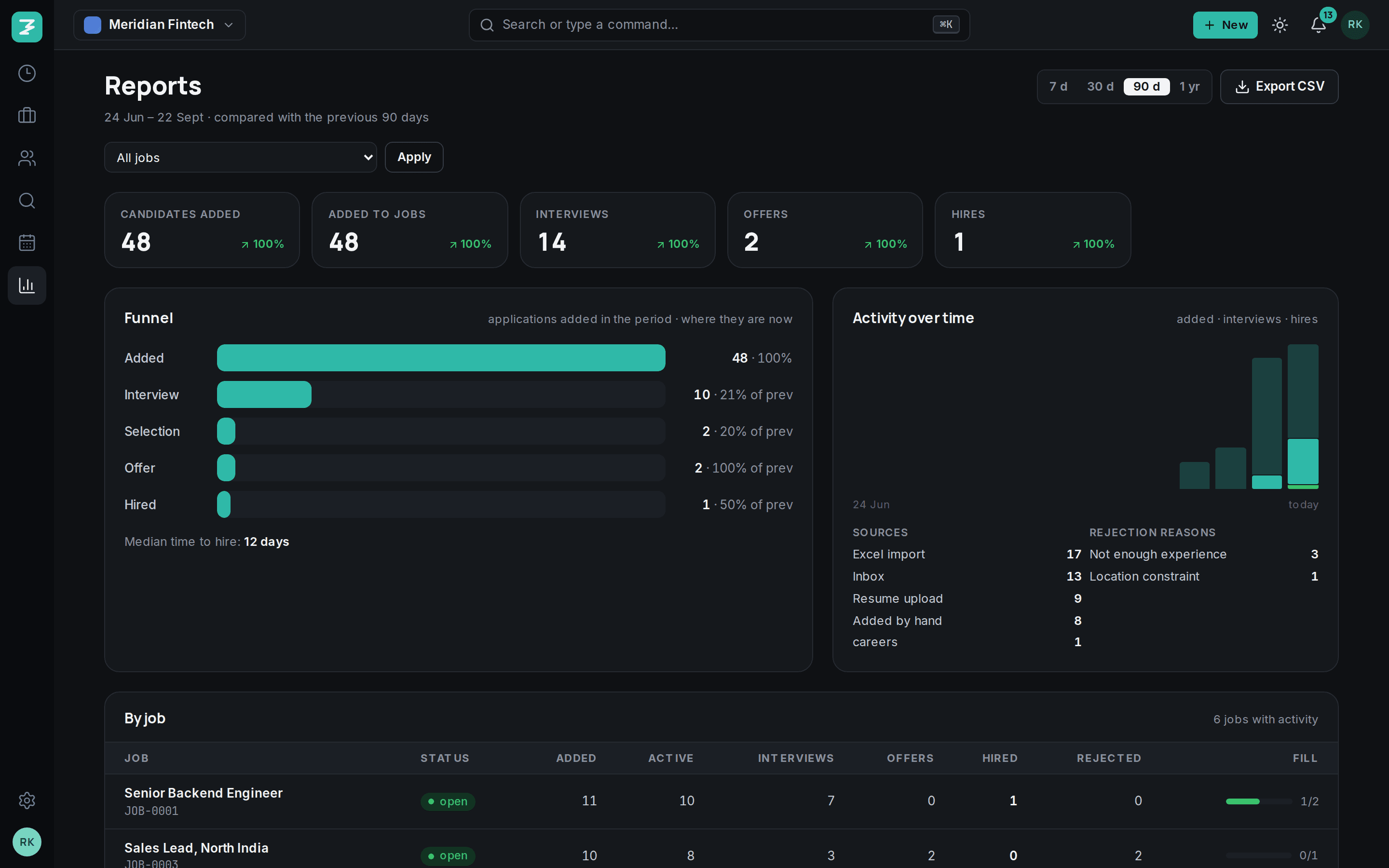Open the Reports bar chart sidebar icon
This screenshot has width=1389, height=868.
27,285
